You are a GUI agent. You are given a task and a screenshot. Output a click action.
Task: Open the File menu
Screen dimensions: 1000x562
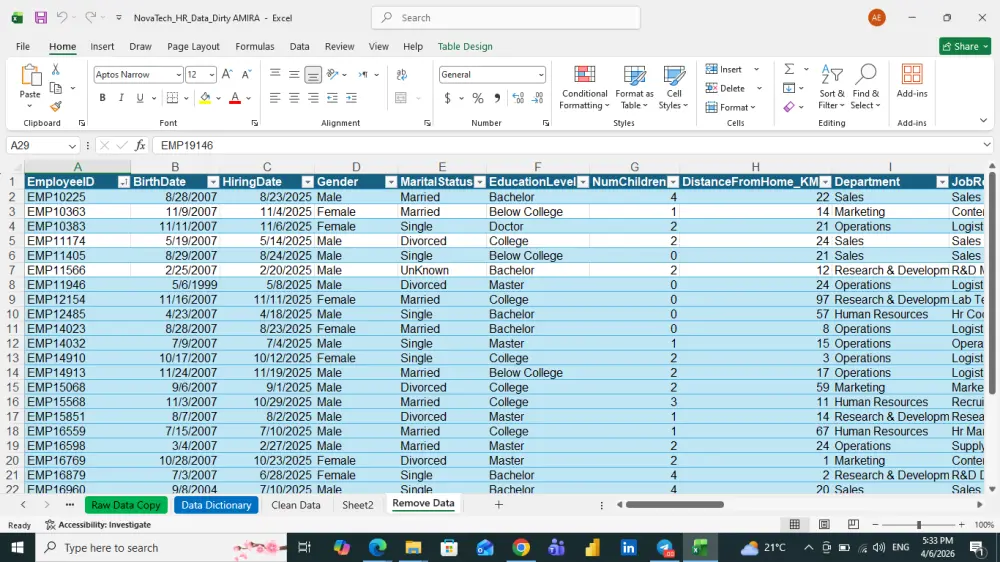point(23,47)
